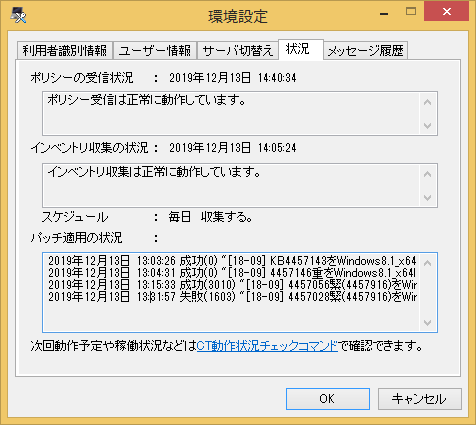Click down arrow in inventory status box scrollbar
This screenshot has width=476, height=425.
click(428, 198)
